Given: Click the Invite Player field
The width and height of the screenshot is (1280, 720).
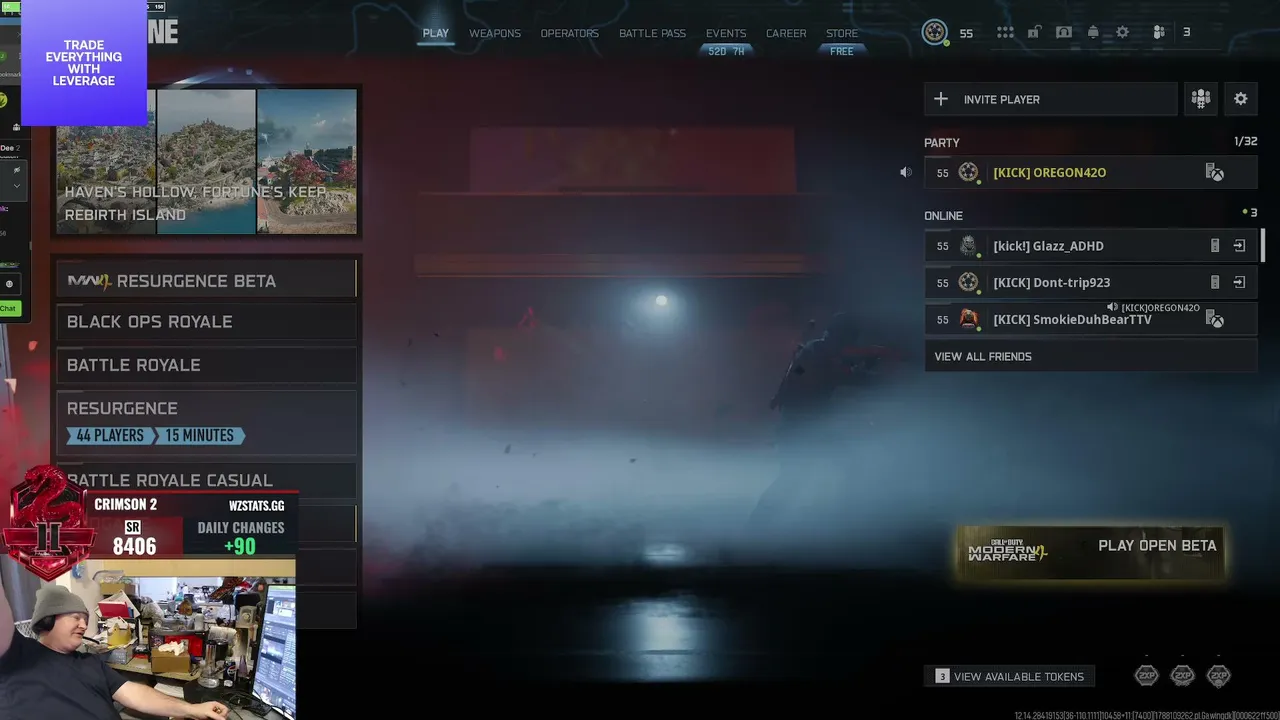Looking at the screenshot, I should 1050,99.
